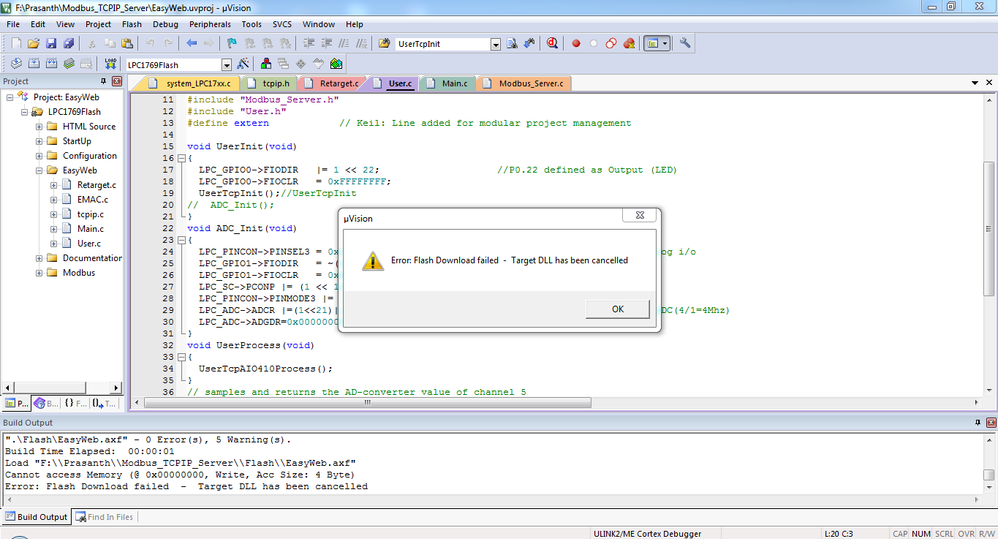Comment the selection with the comment icon
Image resolution: width=998 pixels, height=539 pixels.
pyautogui.click(x=344, y=43)
